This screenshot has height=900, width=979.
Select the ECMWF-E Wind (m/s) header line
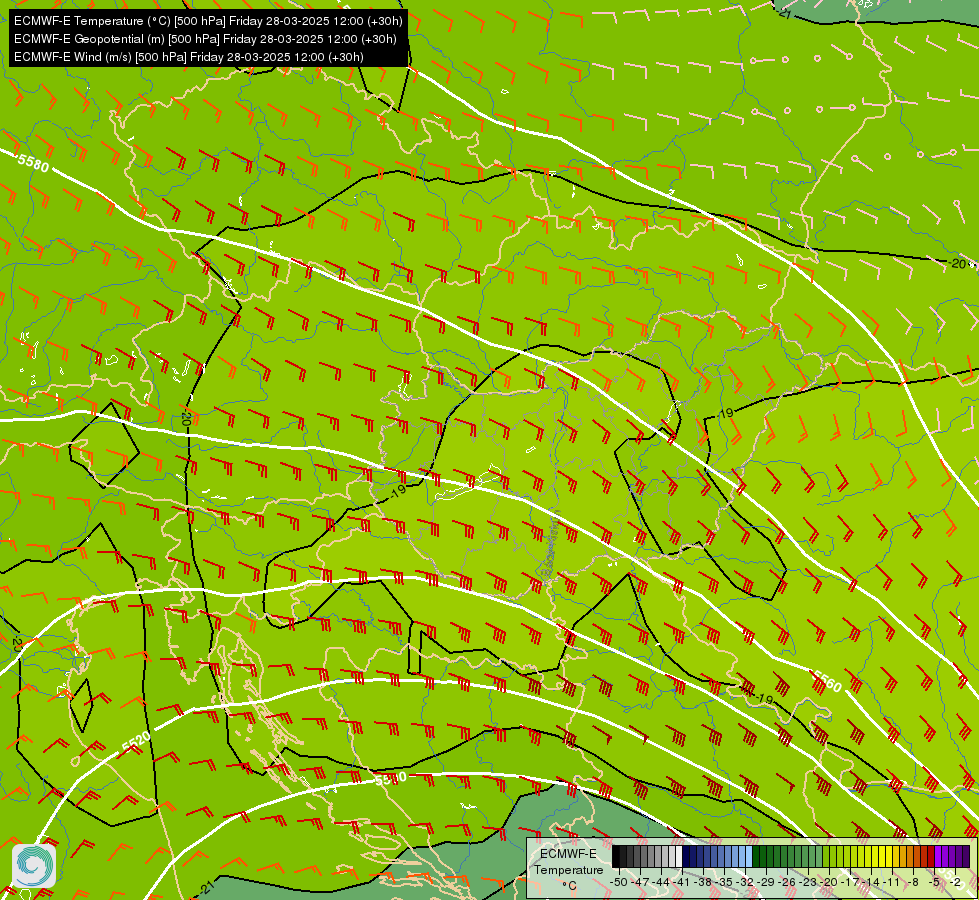click(x=189, y=57)
